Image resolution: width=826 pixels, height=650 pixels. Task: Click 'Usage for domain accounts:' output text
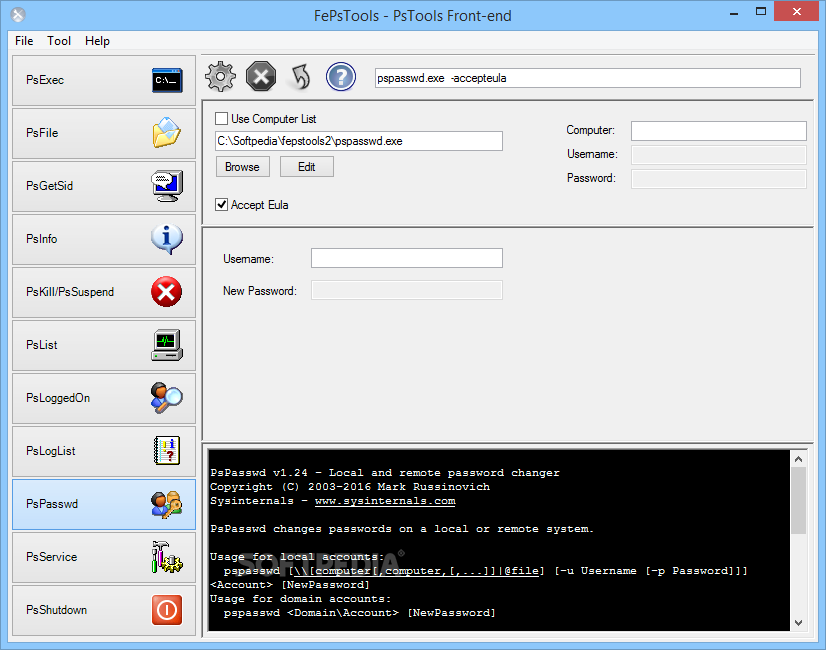click(300, 599)
